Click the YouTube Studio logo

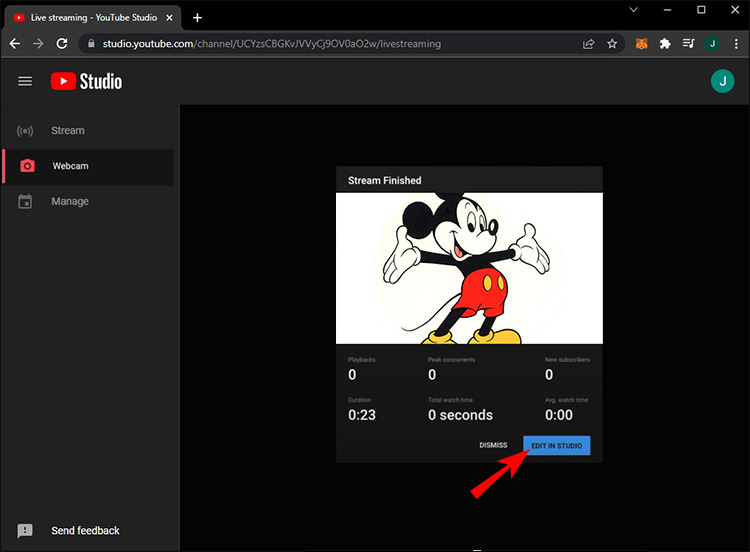[86, 81]
